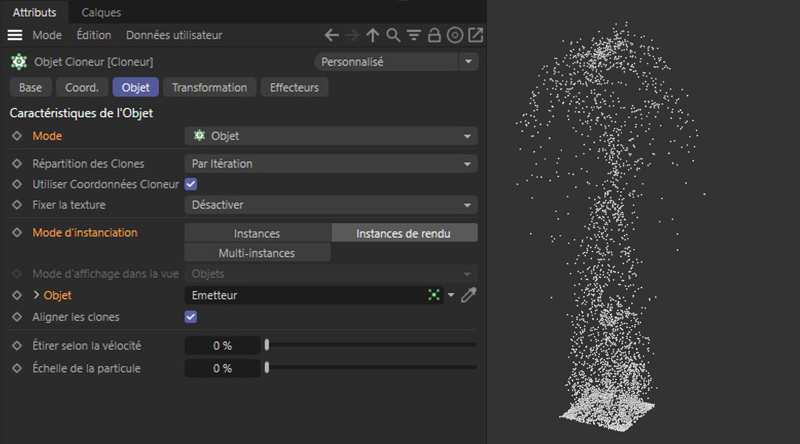Expand the Objet link parameter arrow

pos(37,296)
